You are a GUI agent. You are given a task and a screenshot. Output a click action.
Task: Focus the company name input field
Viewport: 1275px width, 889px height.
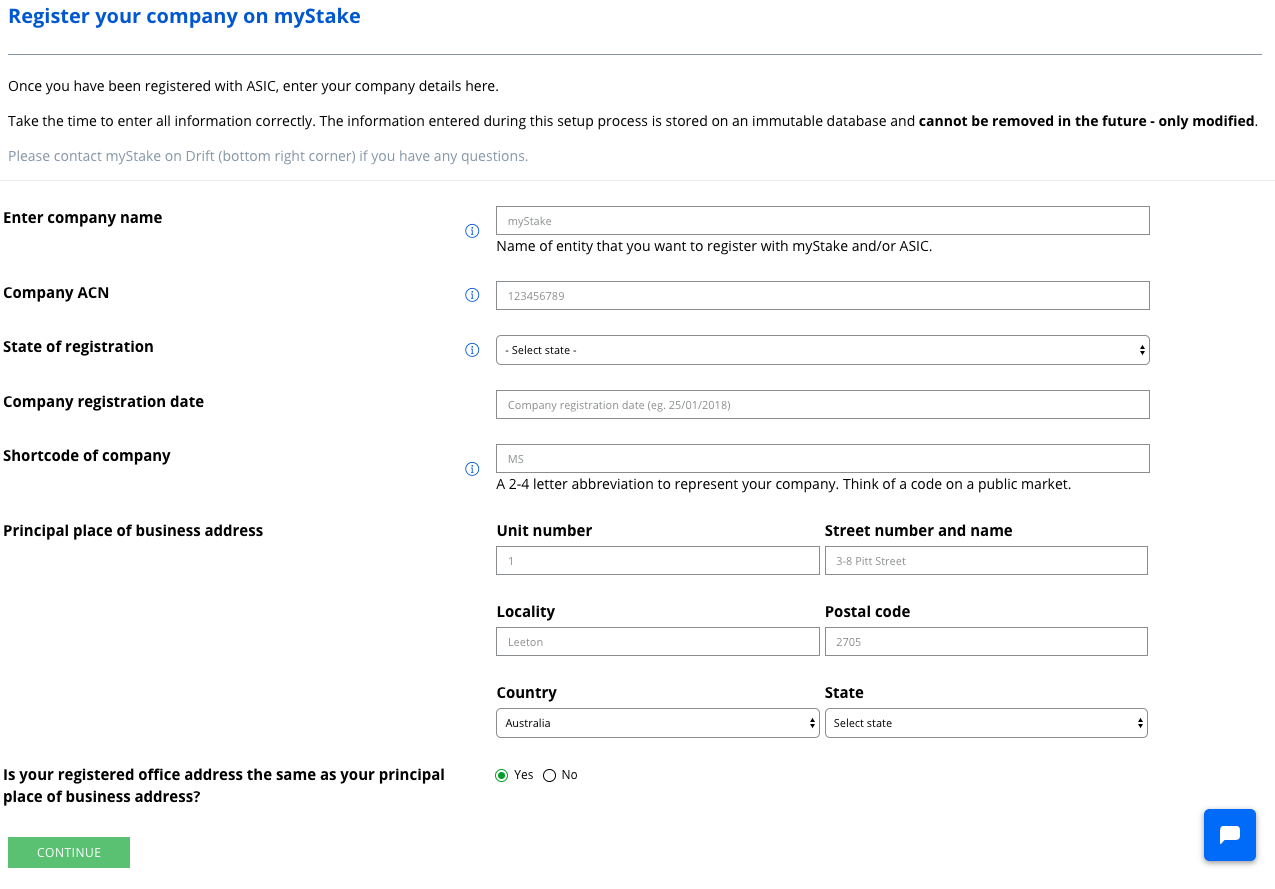[x=822, y=221]
